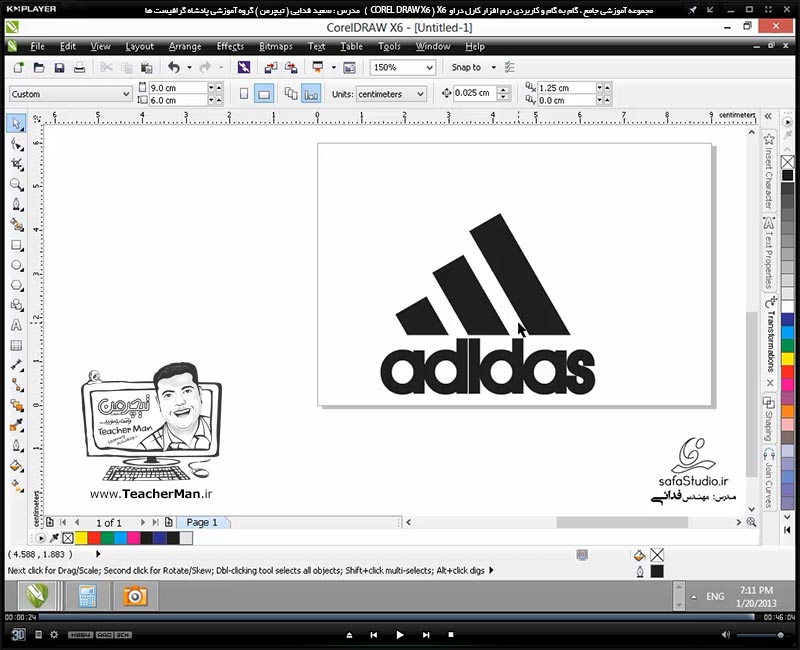Image resolution: width=800 pixels, height=650 pixels.
Task: Select the Pick tool
Action: (x=16, y=124)
